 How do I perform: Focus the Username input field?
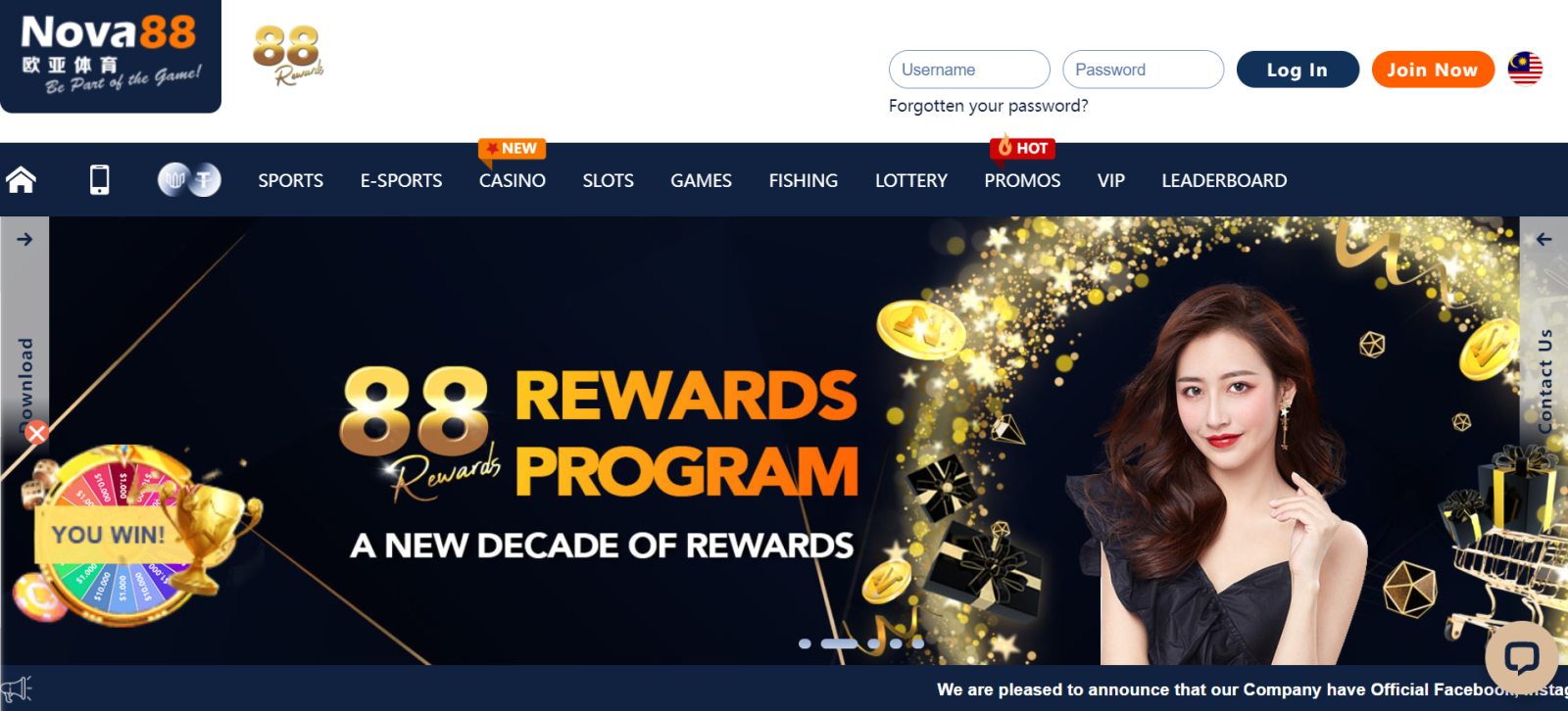(969, 70)
